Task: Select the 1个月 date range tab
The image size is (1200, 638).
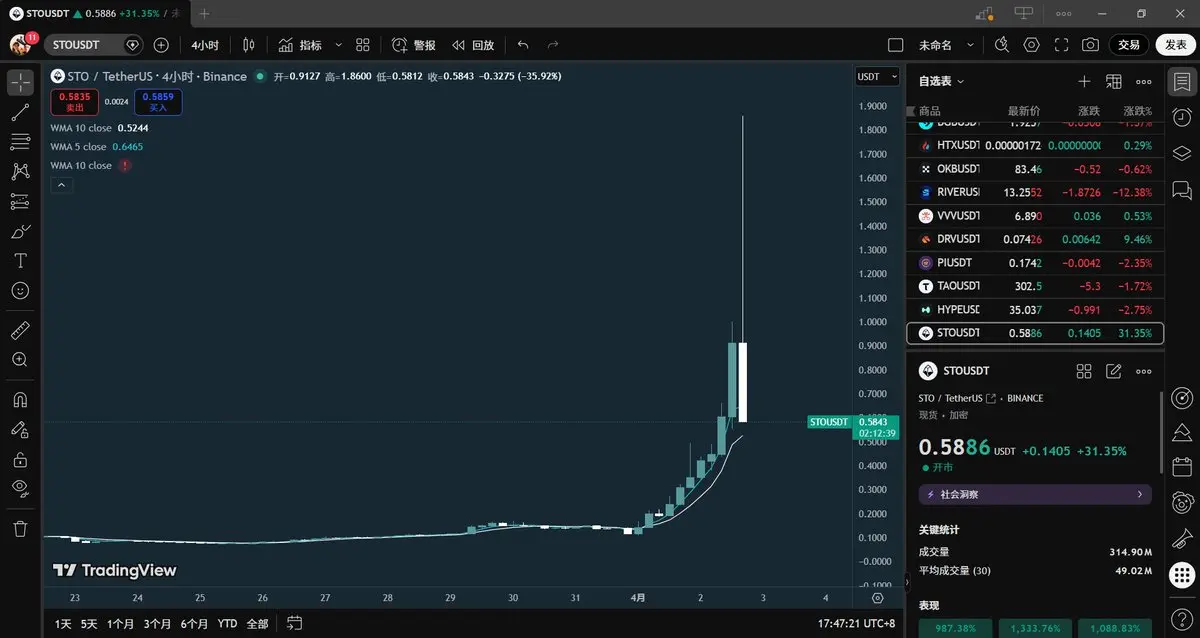Action: (121, 623)
